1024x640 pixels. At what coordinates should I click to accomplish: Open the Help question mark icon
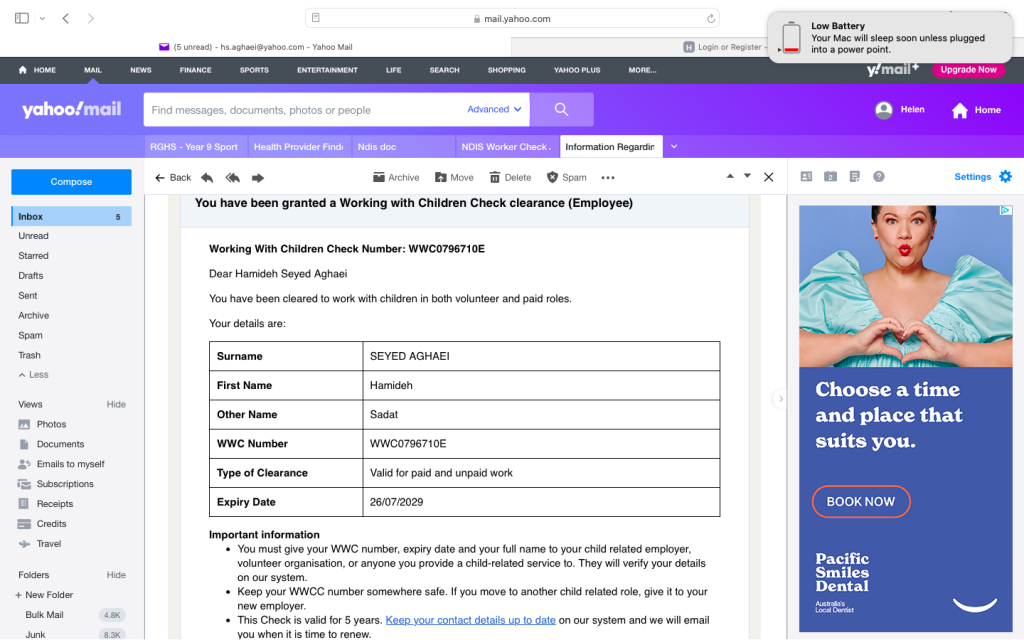pyautogui.click(x=879, y=177)
